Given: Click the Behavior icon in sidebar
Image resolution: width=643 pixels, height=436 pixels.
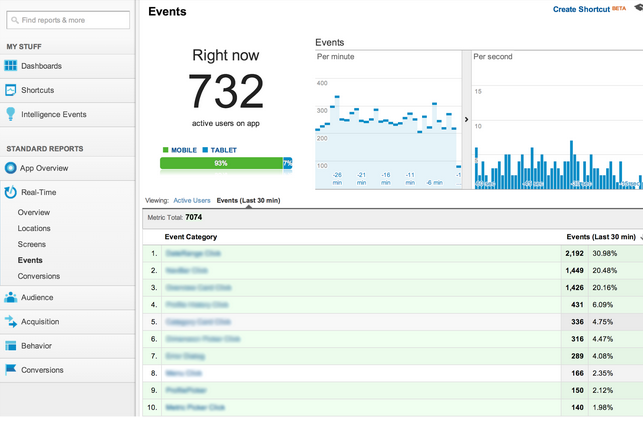Looking at the screenshot, I should pos(11,346).
